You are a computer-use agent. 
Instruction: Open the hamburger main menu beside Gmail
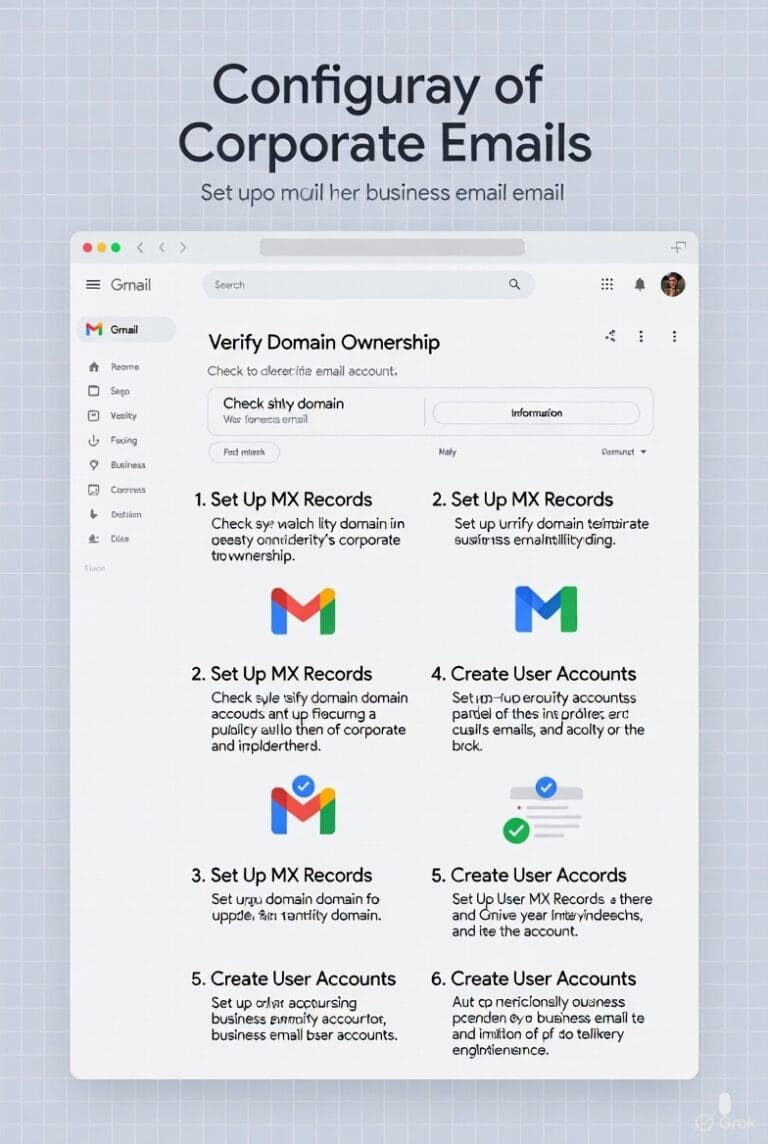tap(93, 285)
